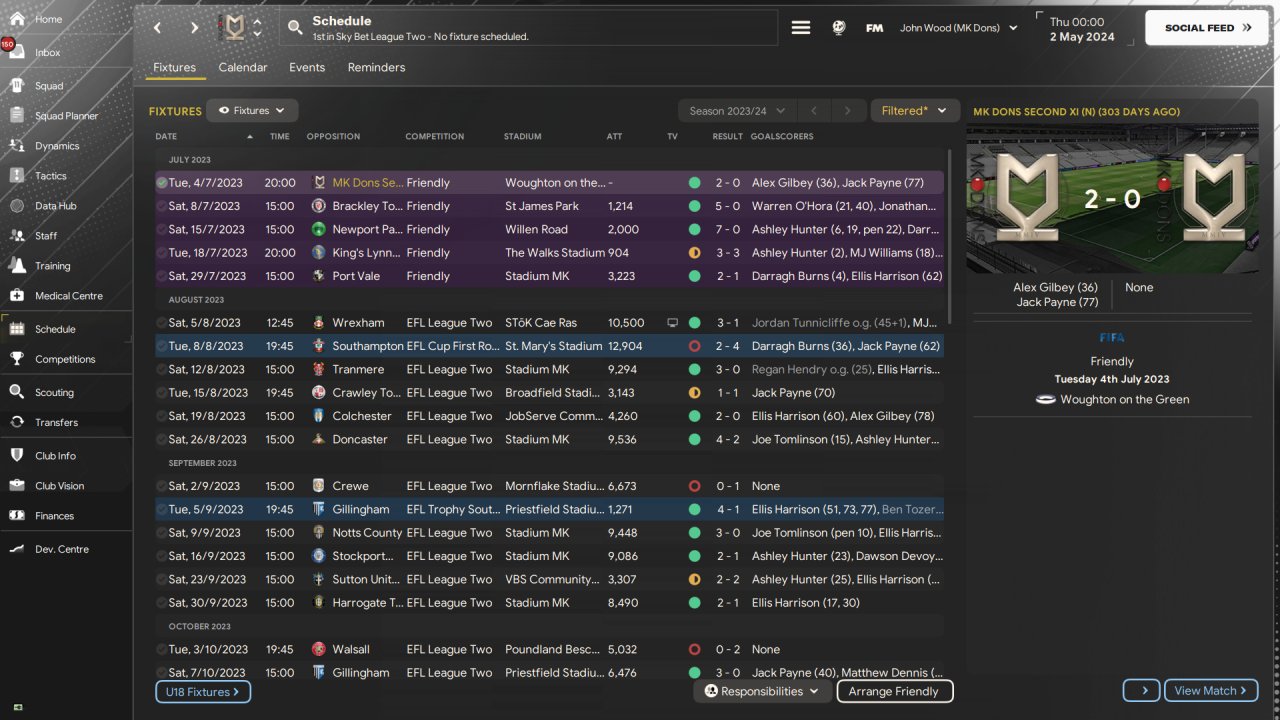Open the Responsibilities dropdown
1280x720 pixels.
pyautogui.click(x=762, y=691)
